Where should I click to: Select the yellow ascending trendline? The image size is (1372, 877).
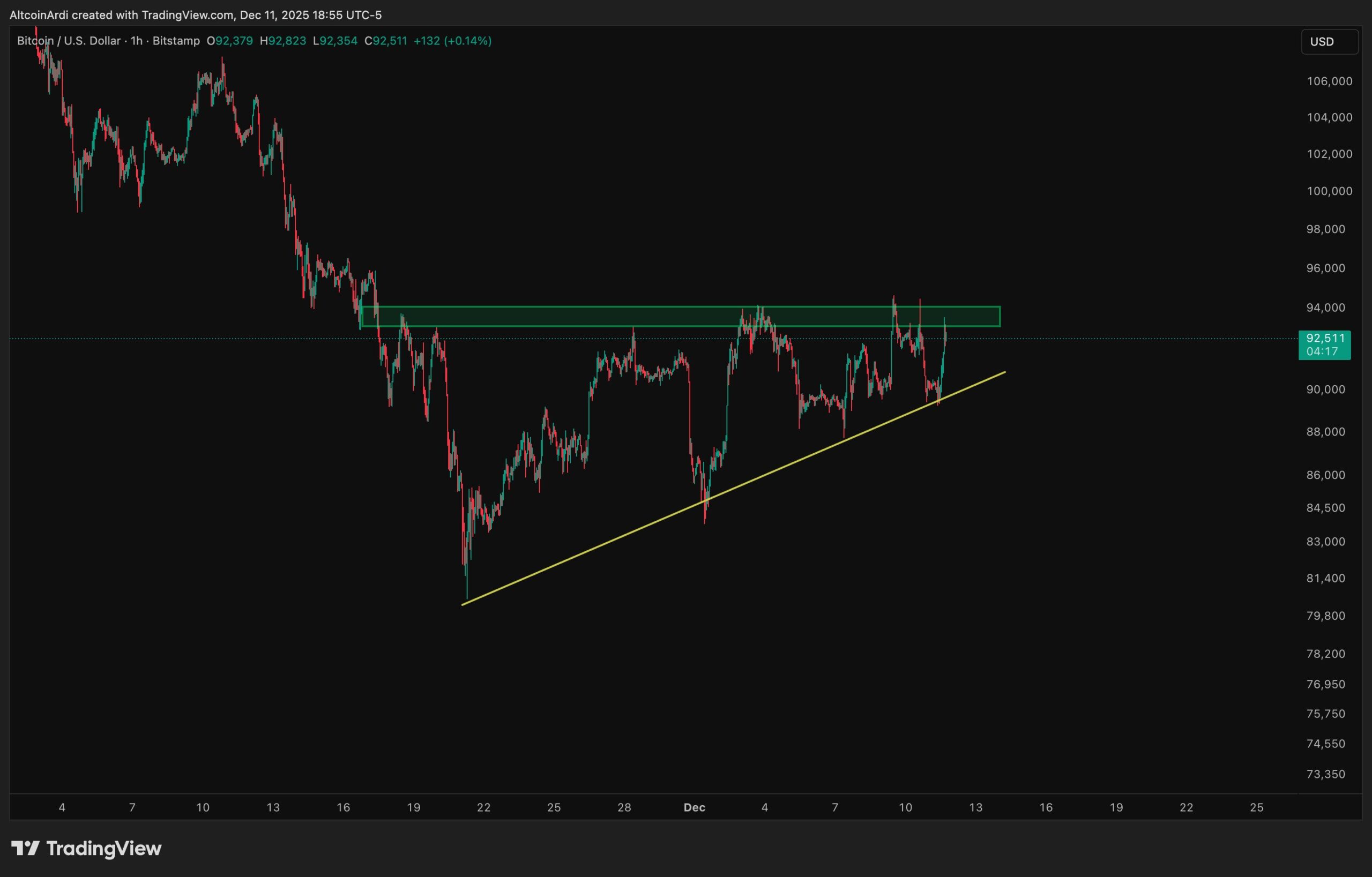coord(733,489)
